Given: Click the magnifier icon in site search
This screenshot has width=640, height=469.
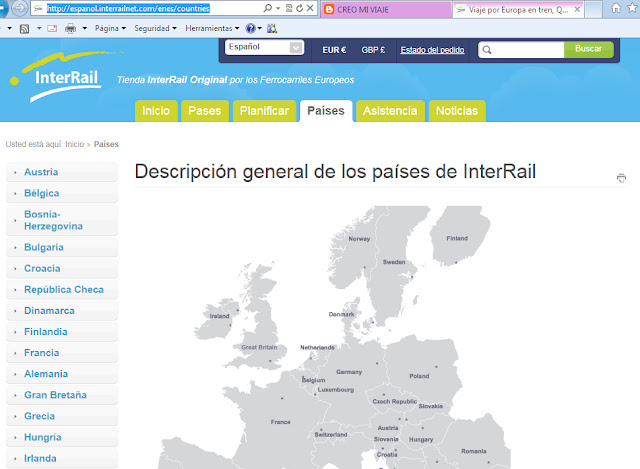Looking at the screenshot, I should [x=487, y=50].
